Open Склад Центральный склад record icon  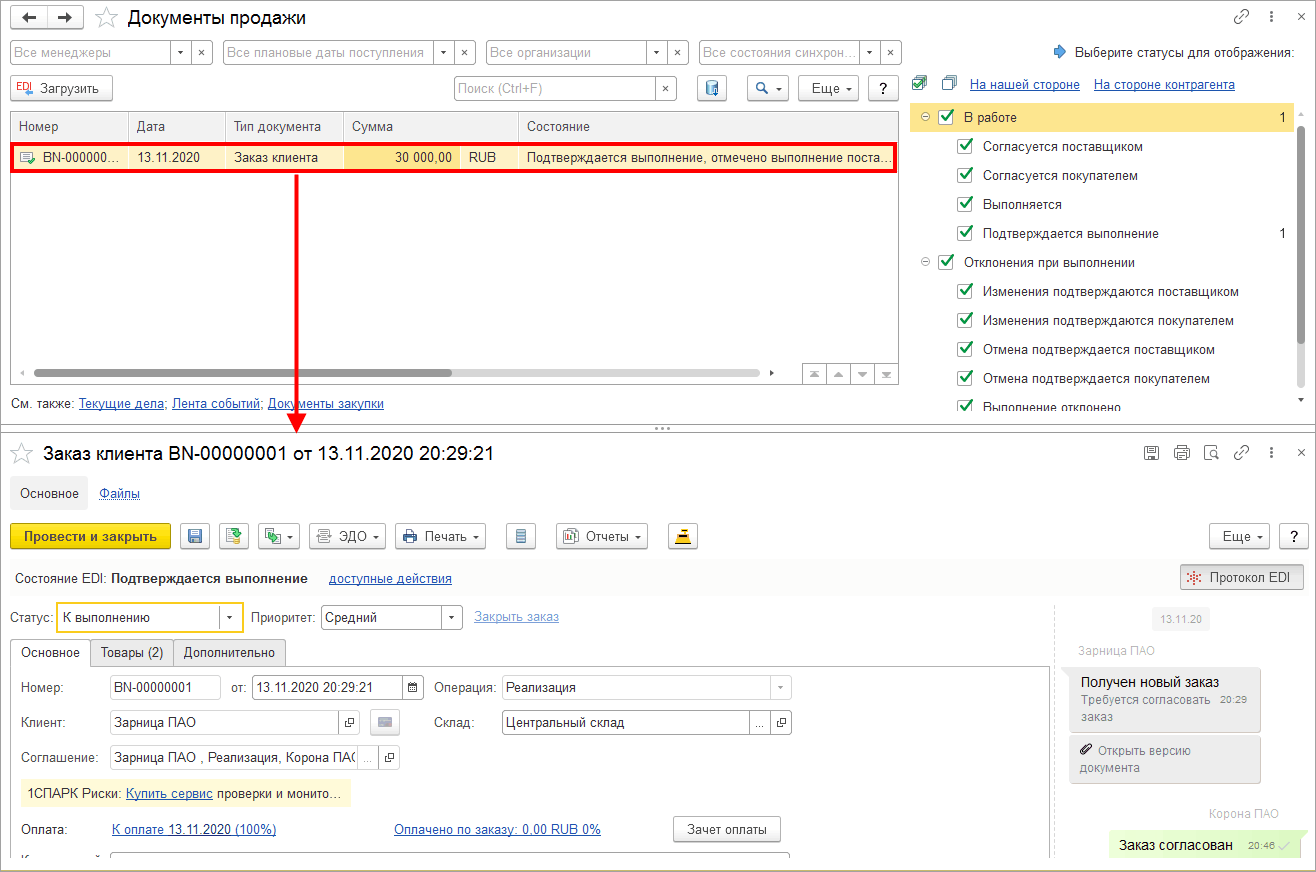(782, 722)
